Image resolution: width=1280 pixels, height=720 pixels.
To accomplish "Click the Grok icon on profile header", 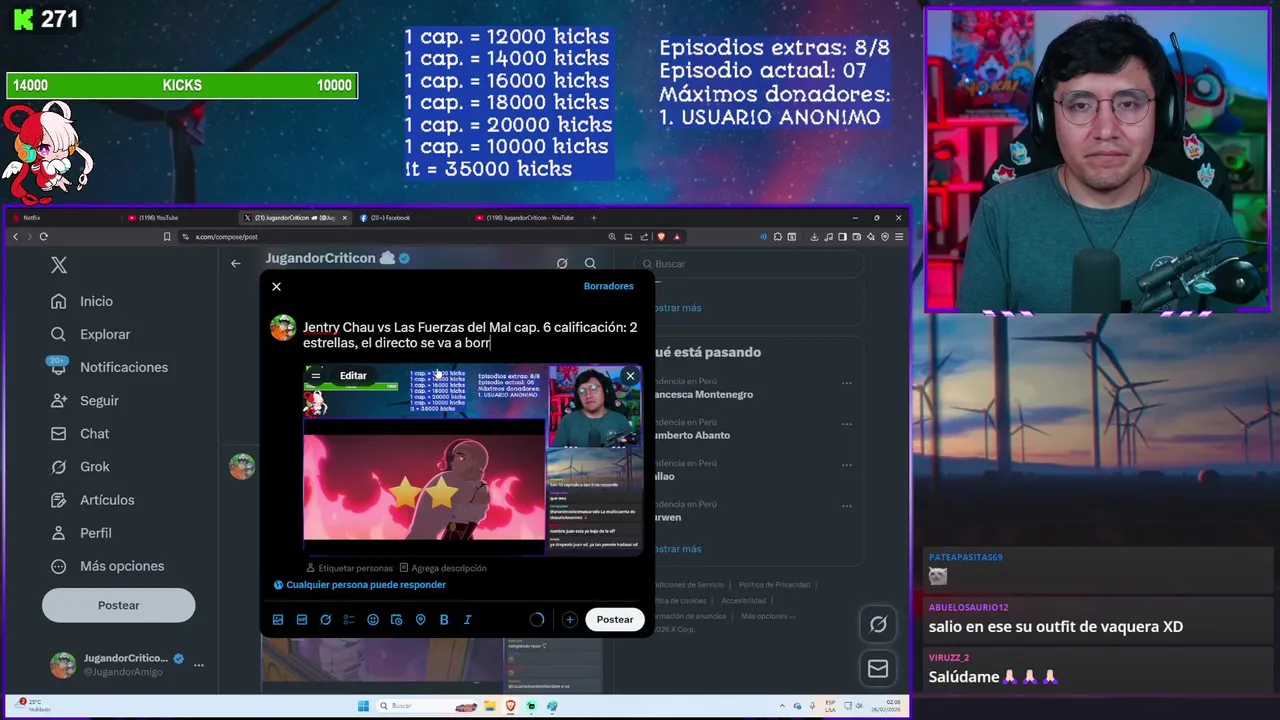I will (x=562, y=264).
